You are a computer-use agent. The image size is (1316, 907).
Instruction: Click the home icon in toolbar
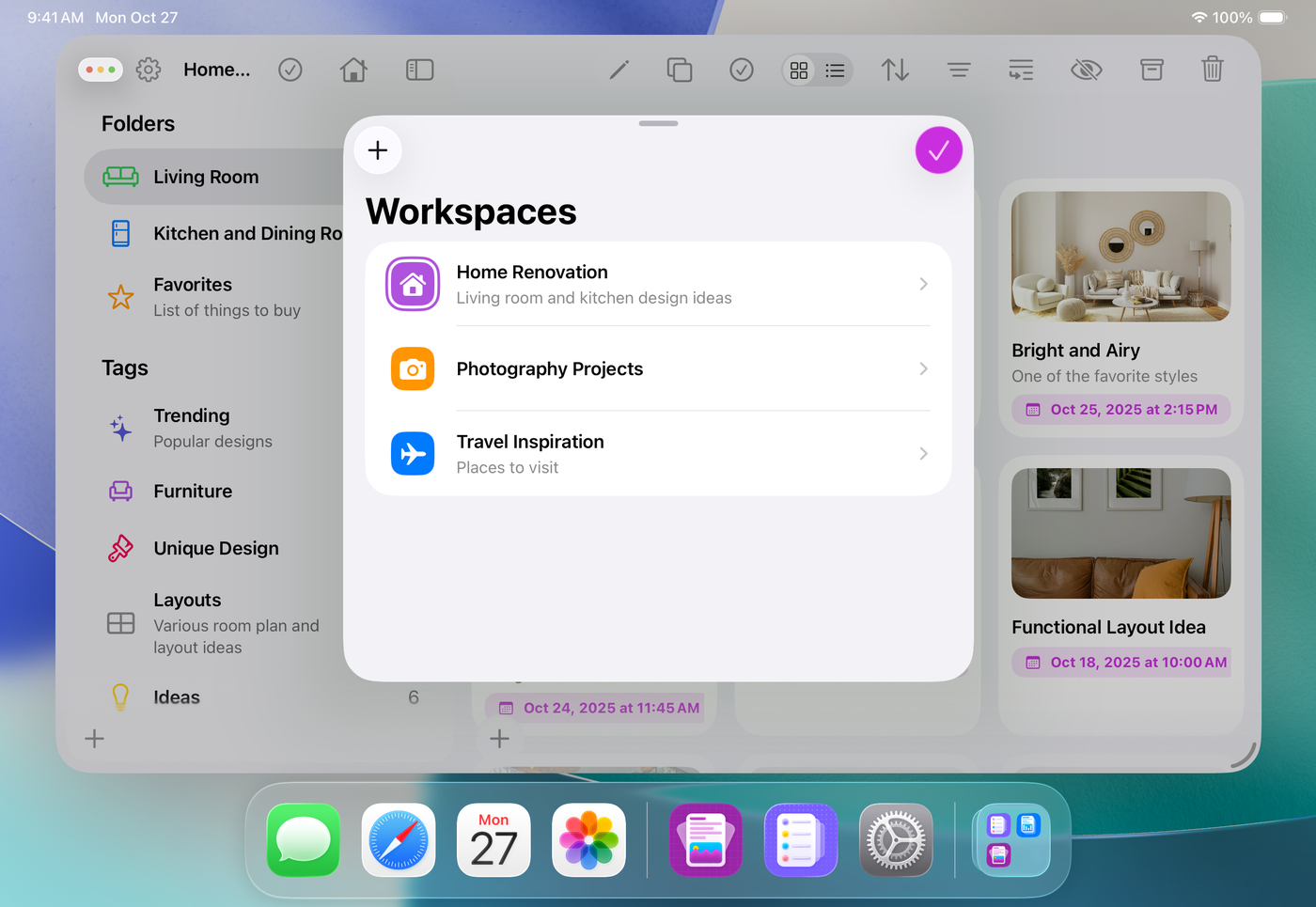pos(353,70)
